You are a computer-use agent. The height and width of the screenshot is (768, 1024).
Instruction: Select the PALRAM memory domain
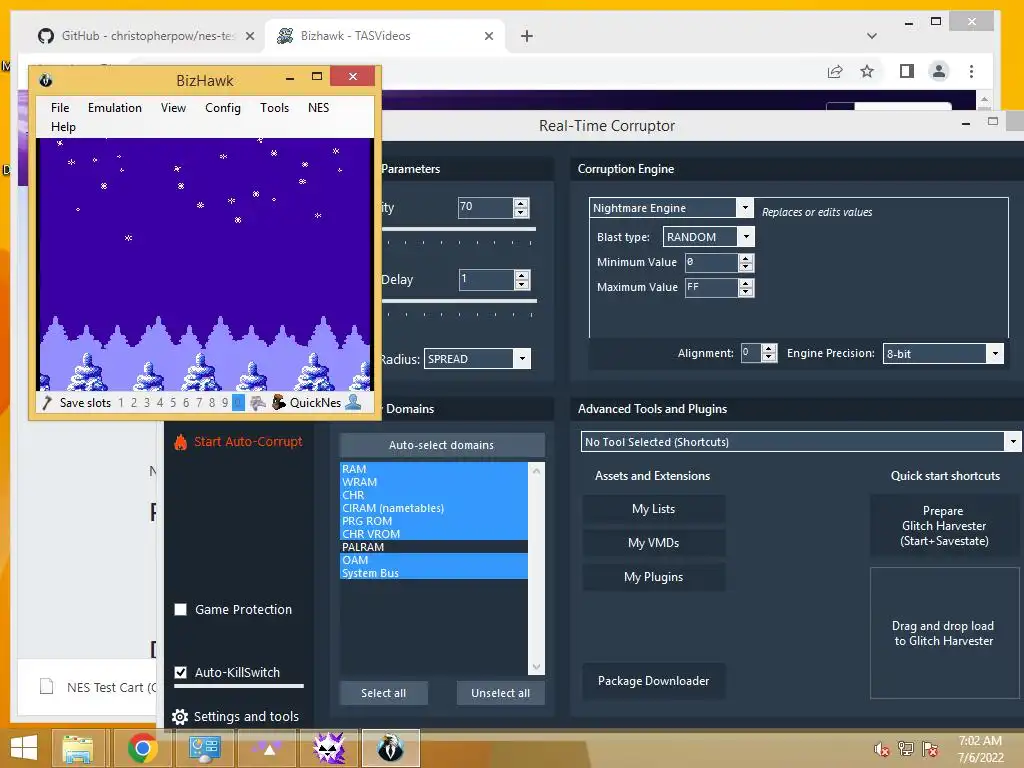click(434, 547)
